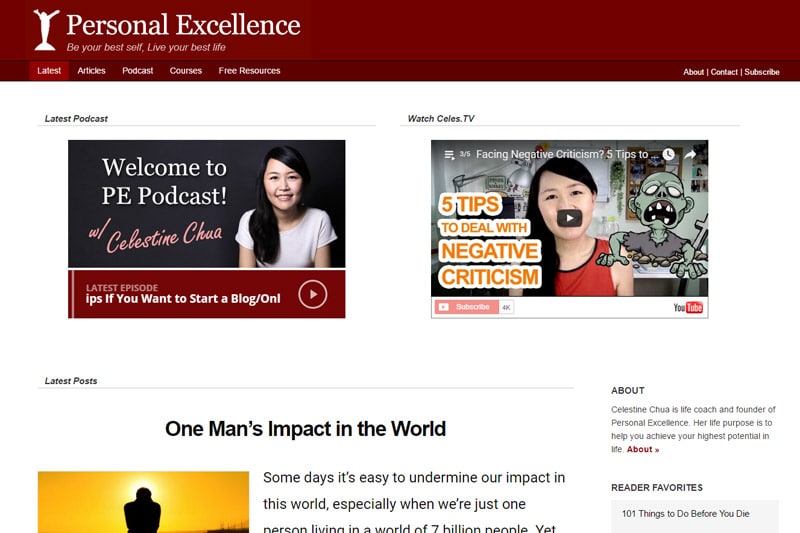
Task: Click the 4K subscriber count badge
Action: point(506,307)
